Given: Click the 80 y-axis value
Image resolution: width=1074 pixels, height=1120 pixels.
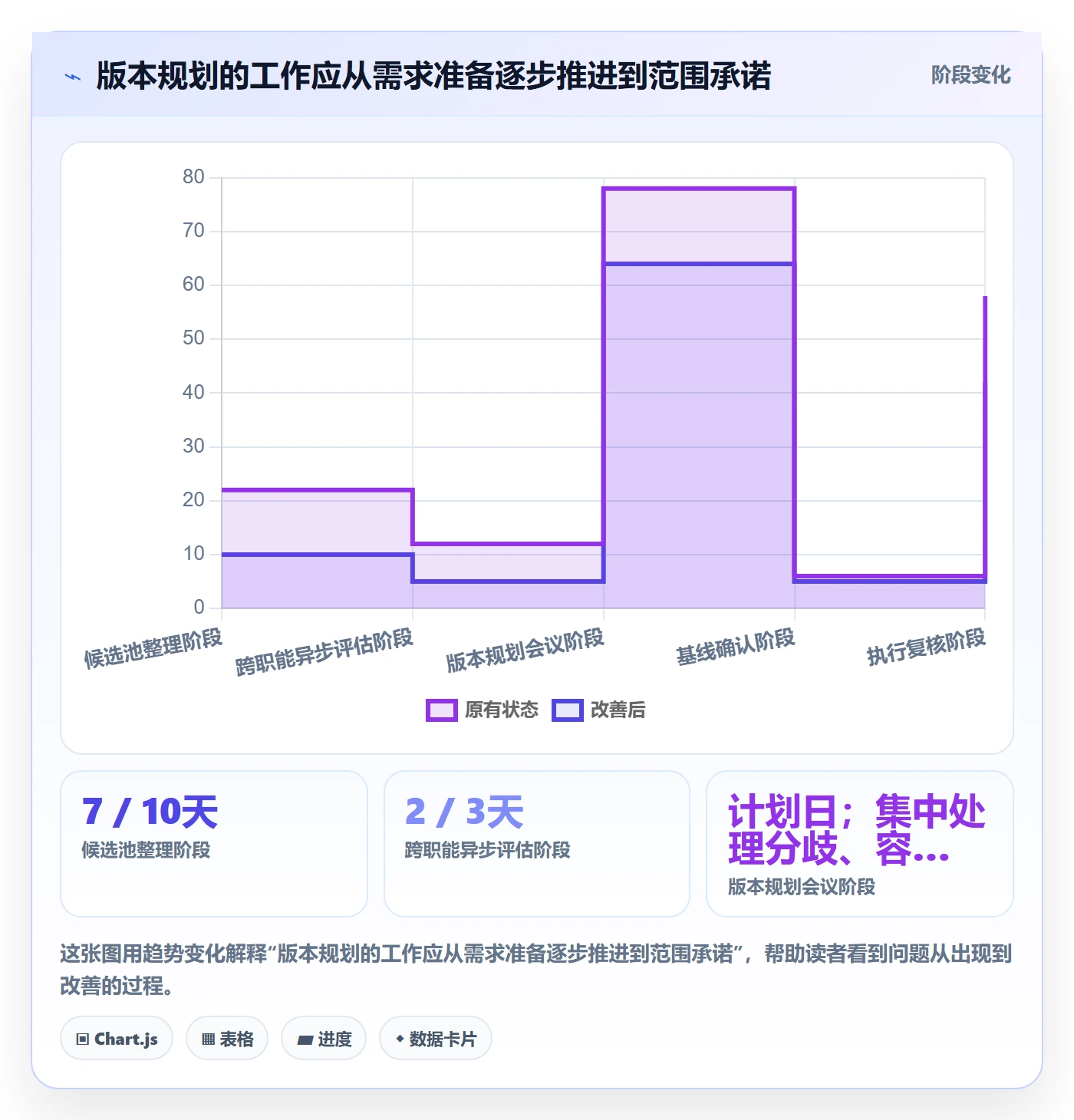Looking at the screenshot, I should pyautogui.click(x=193, y=177).
